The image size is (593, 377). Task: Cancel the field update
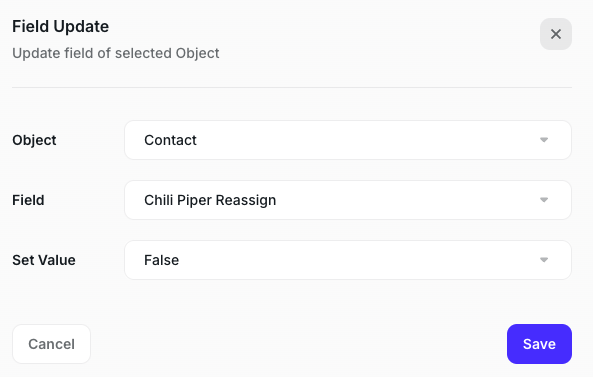pos(51,344)
